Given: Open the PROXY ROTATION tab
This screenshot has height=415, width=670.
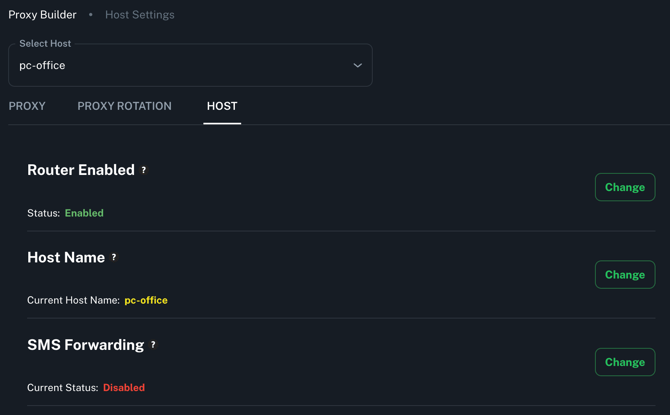Looking at the screenshot, I should 124,106.
